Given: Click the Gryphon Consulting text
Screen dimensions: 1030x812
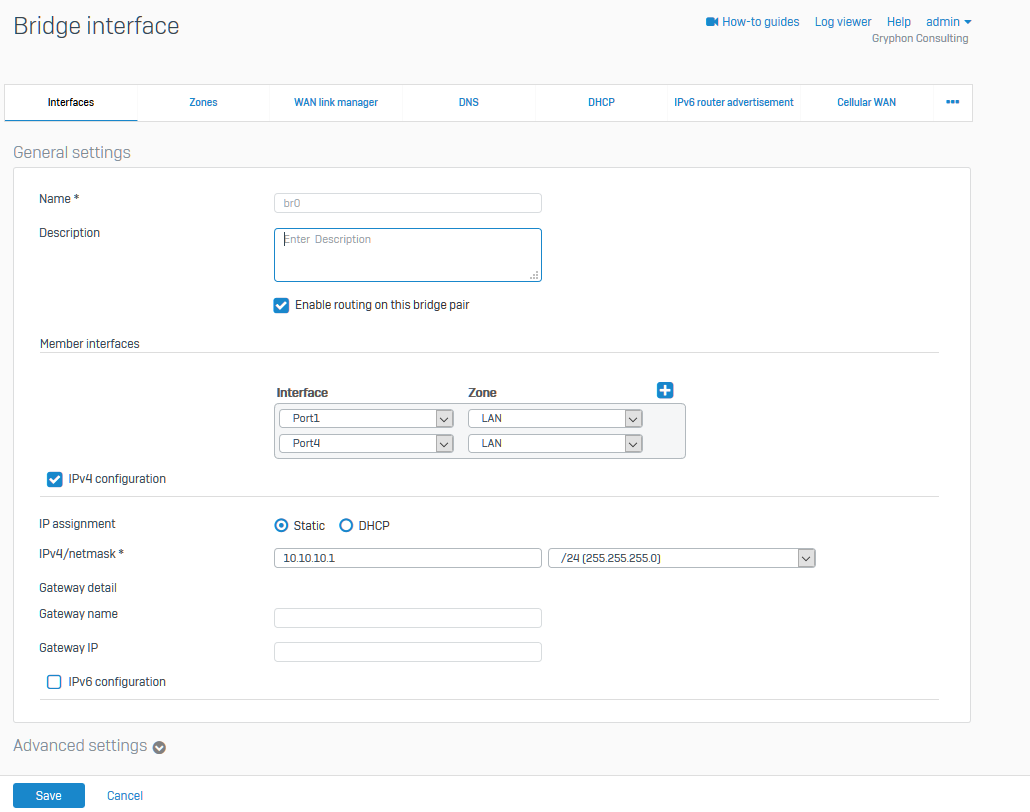Looking at the screenshot, I should point(920,38).
